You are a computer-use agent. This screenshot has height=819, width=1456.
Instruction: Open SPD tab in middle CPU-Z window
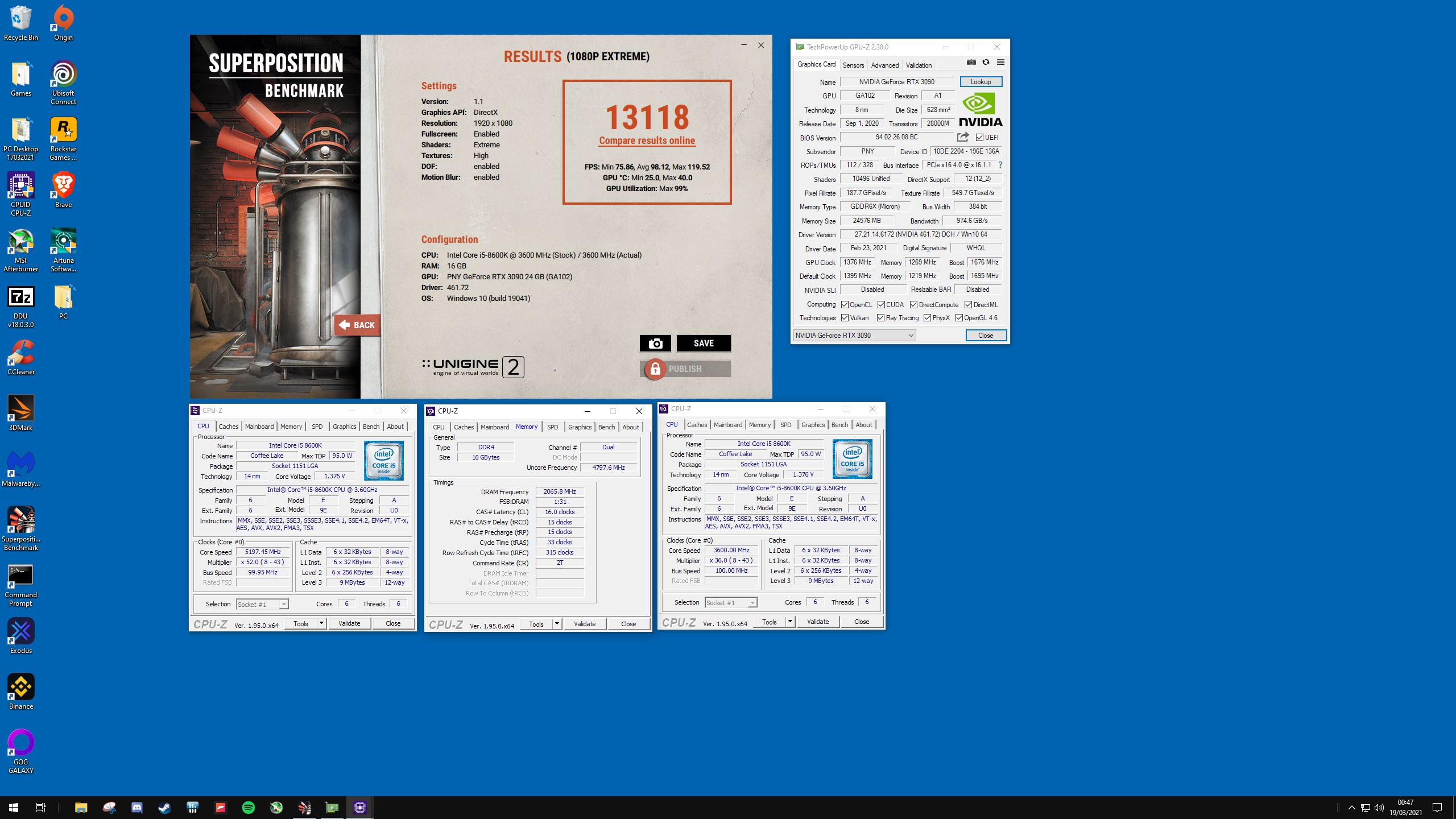(552, 427)
